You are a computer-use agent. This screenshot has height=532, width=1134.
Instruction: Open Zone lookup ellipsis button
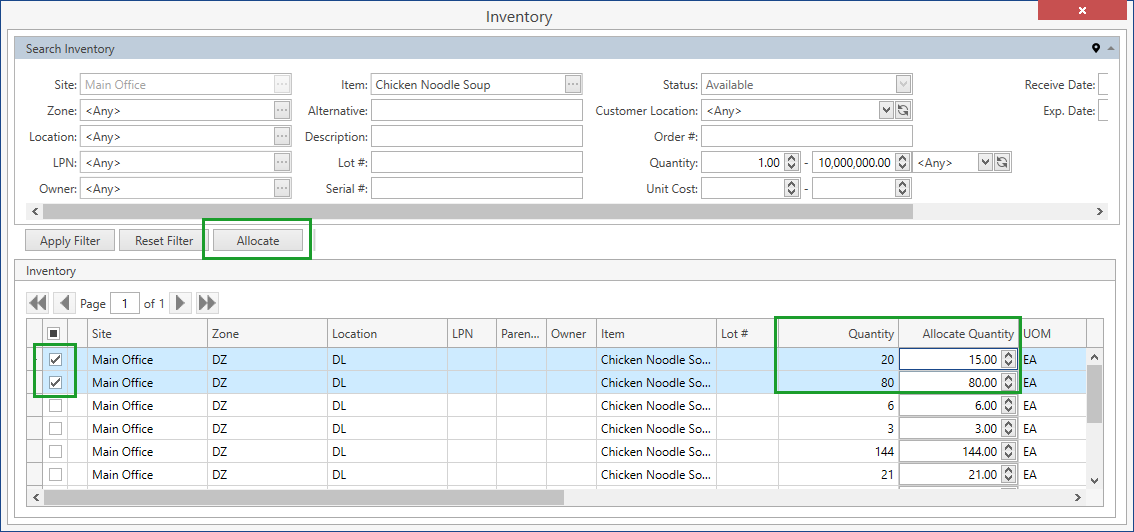tap(282, 111)
